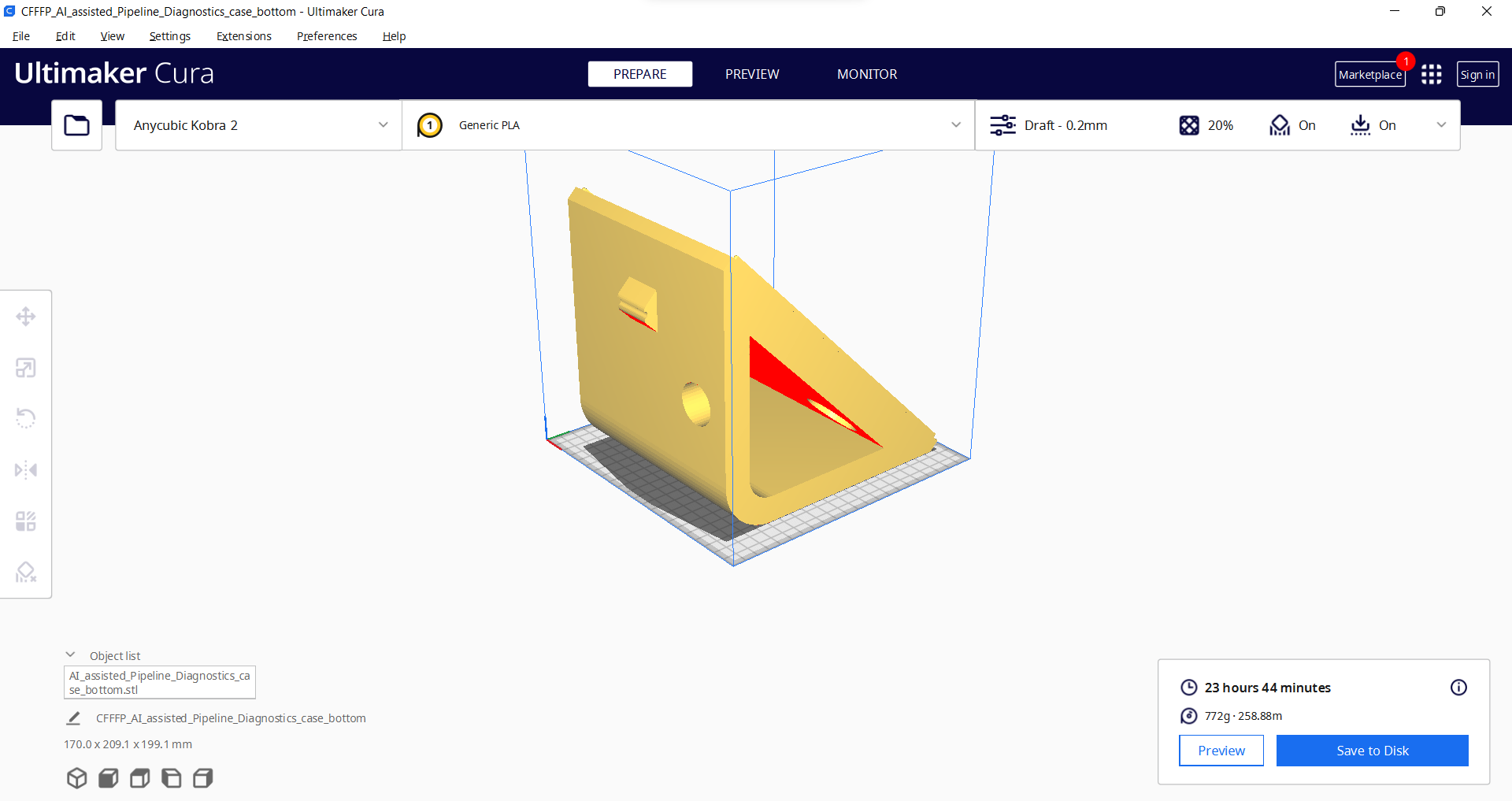
Task: Switch to the PREVIEW stage
Action: coord(752,74)
